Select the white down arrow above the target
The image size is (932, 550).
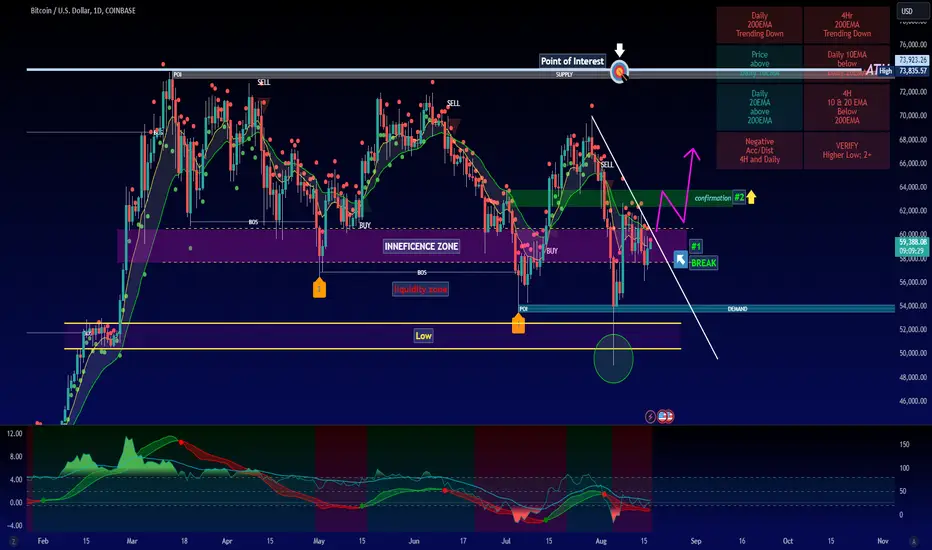619,50
